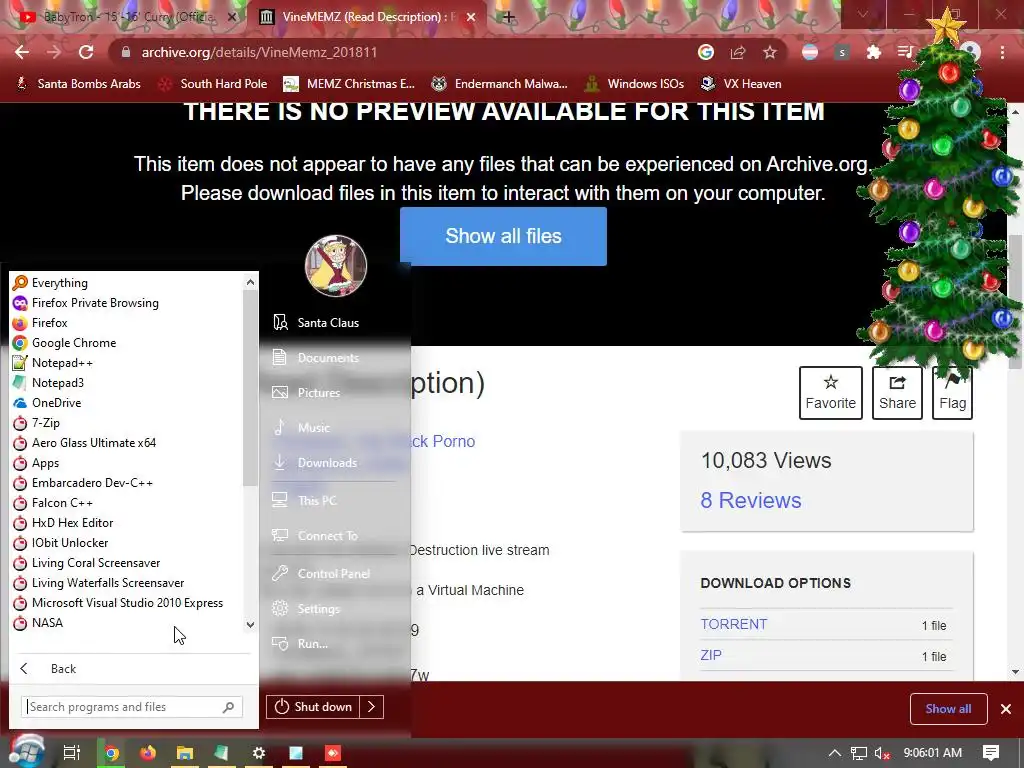
Task: Open the shut down options arrow
Action: (x=372, y=707)
